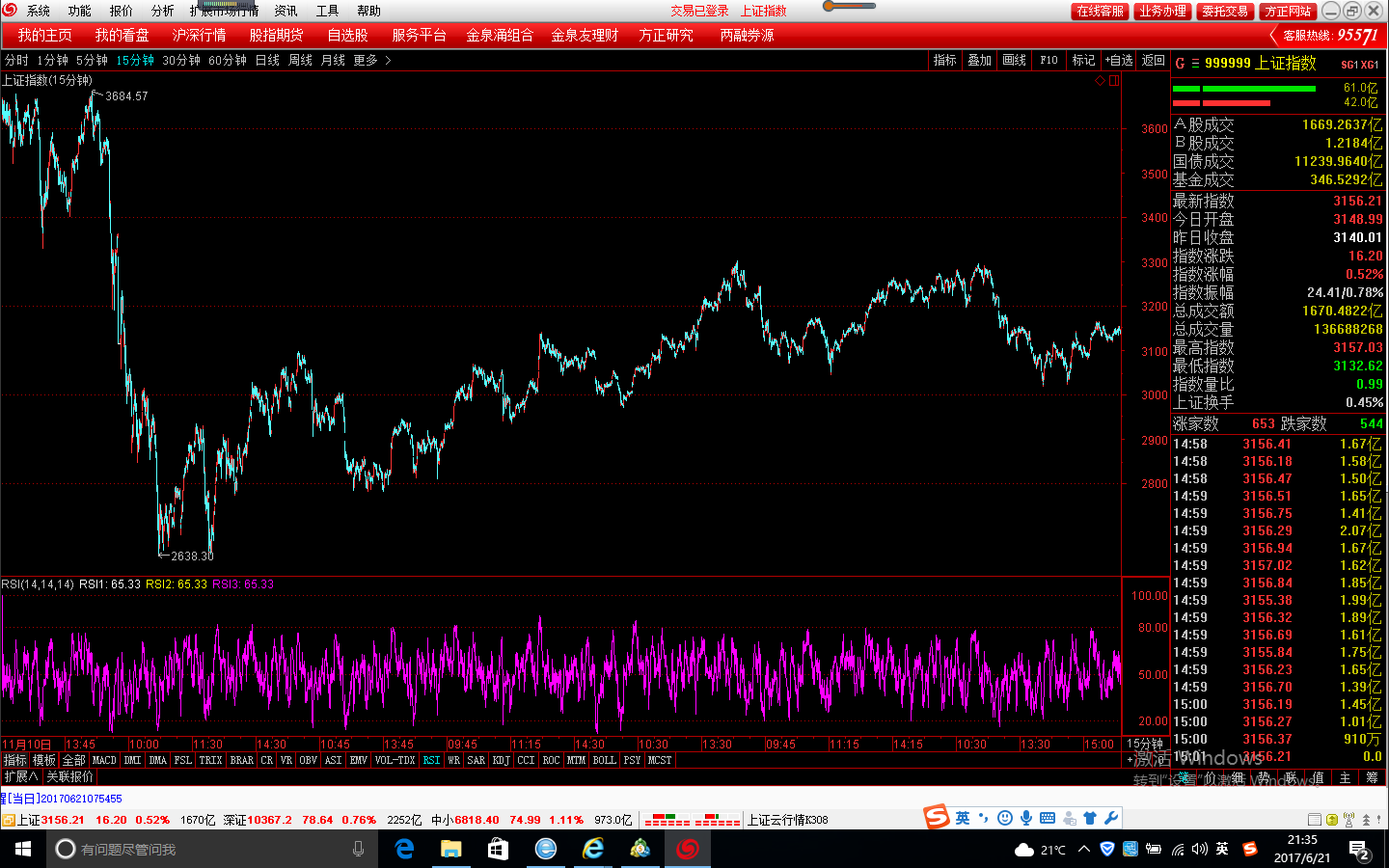Open 两融券源 tab
Viewport: 1389px width, 868px height.
pyautogui.click(x=748, y=35)
